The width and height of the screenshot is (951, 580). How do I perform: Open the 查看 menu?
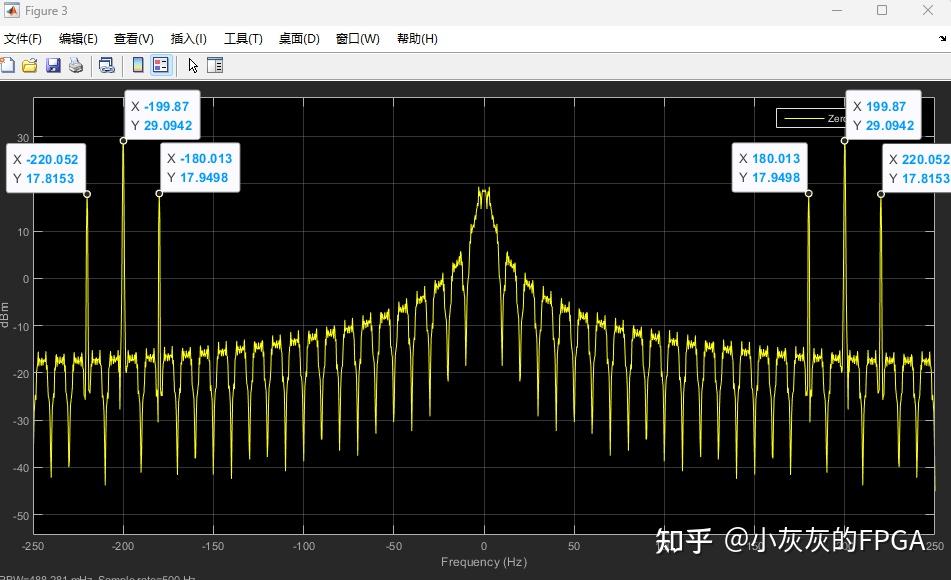tap(133, 39)
